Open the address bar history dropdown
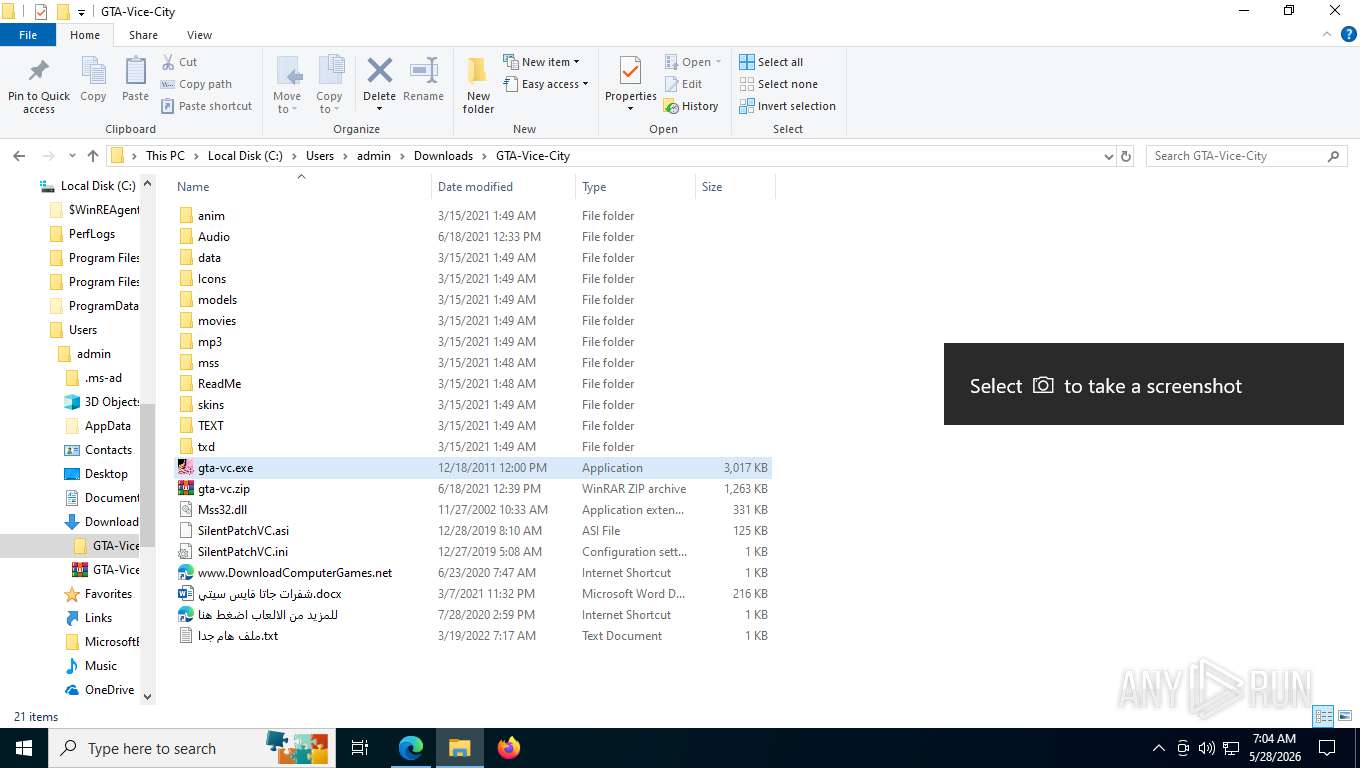The width and height of the screenshot is (1360, 768). point(1108,156)
